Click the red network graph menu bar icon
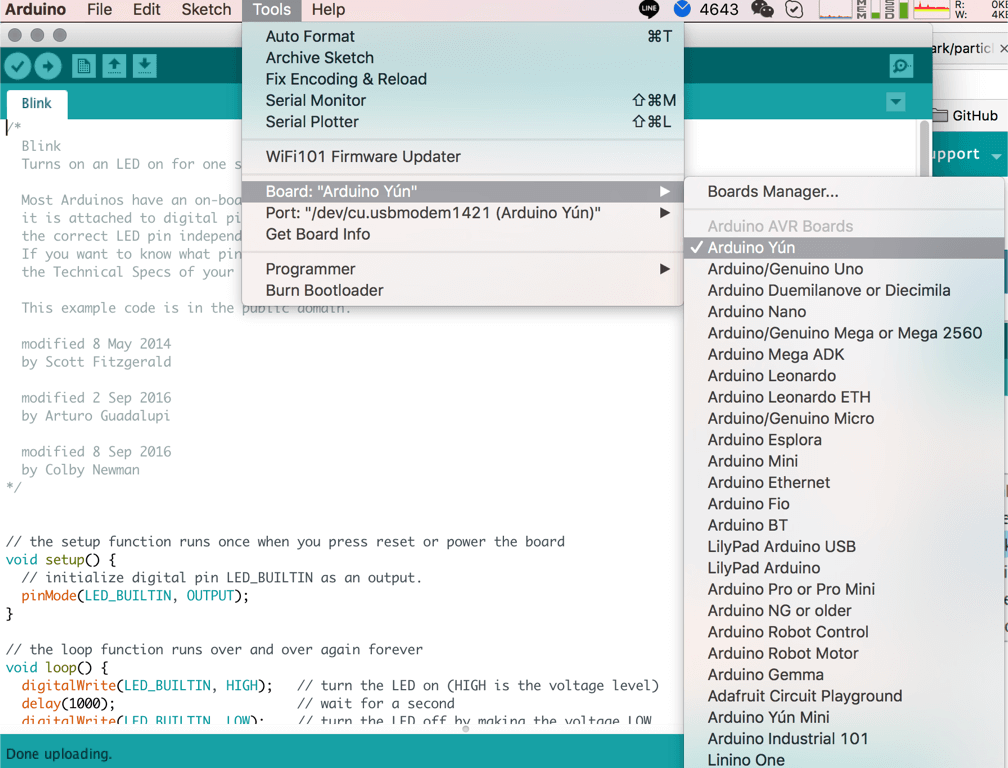 tap(932, 9)
